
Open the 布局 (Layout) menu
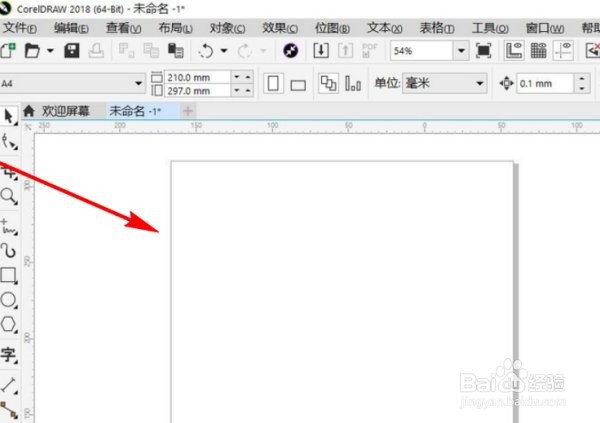(175, 28)
